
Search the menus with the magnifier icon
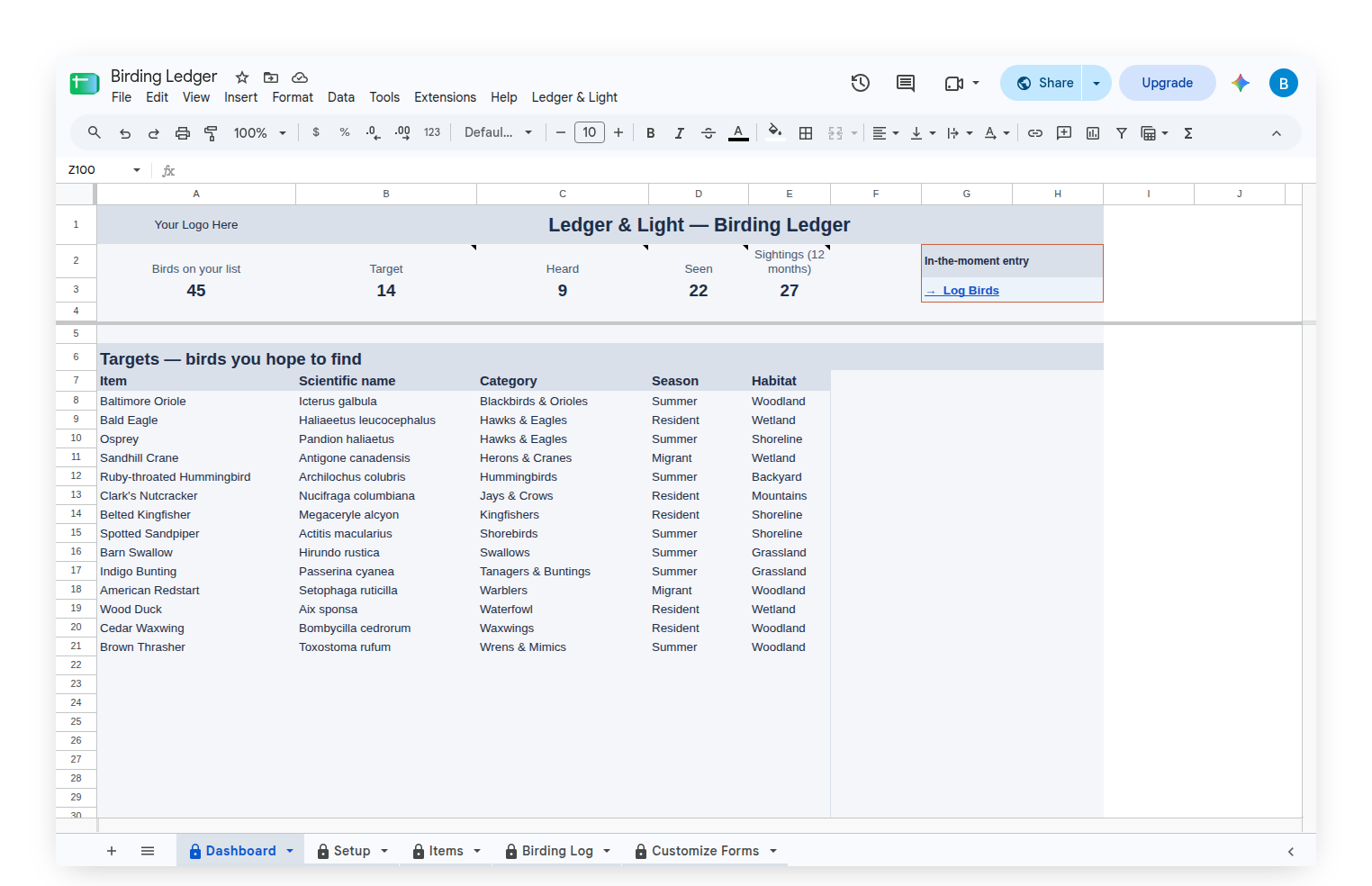point(95,133)
